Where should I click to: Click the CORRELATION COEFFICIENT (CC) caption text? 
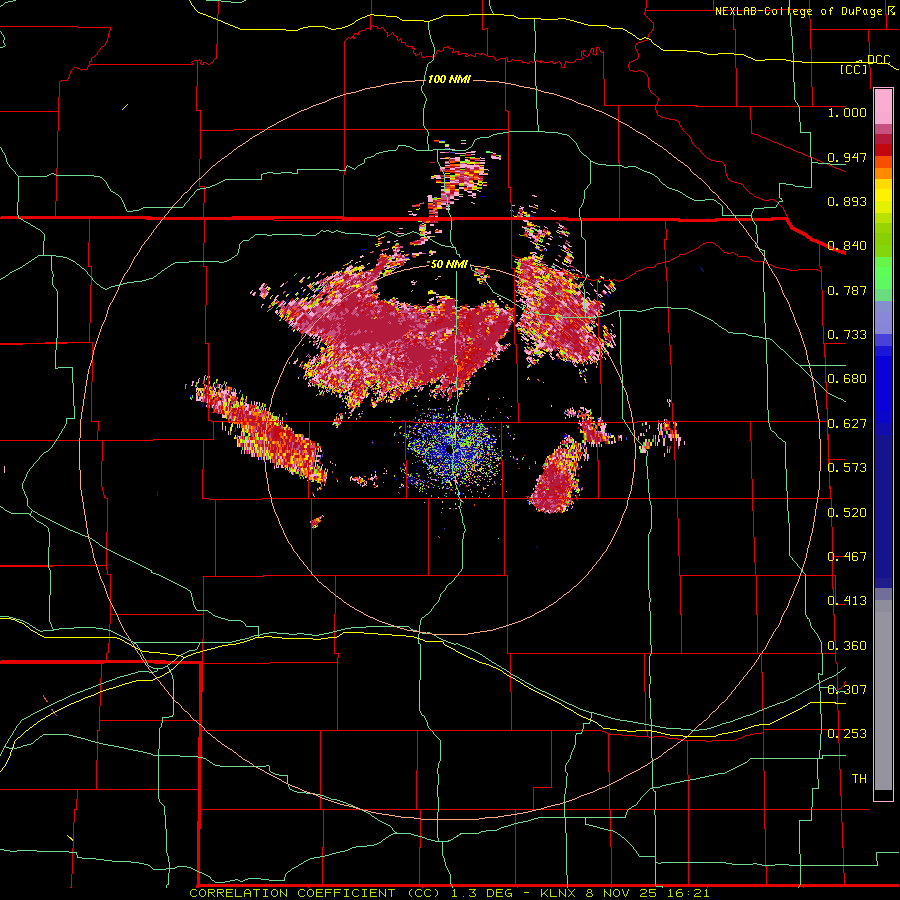[x=315, y=893]
